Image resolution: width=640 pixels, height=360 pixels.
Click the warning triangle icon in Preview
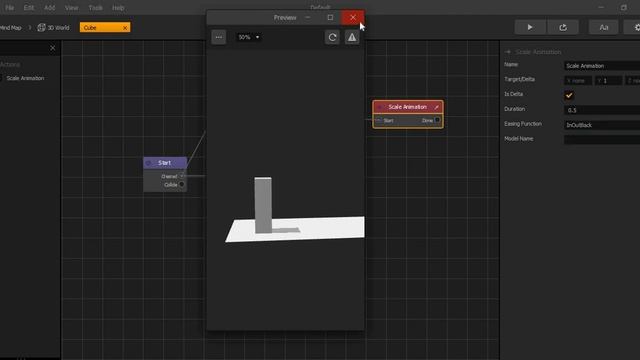pyautogui.click(x=352, y=37)
